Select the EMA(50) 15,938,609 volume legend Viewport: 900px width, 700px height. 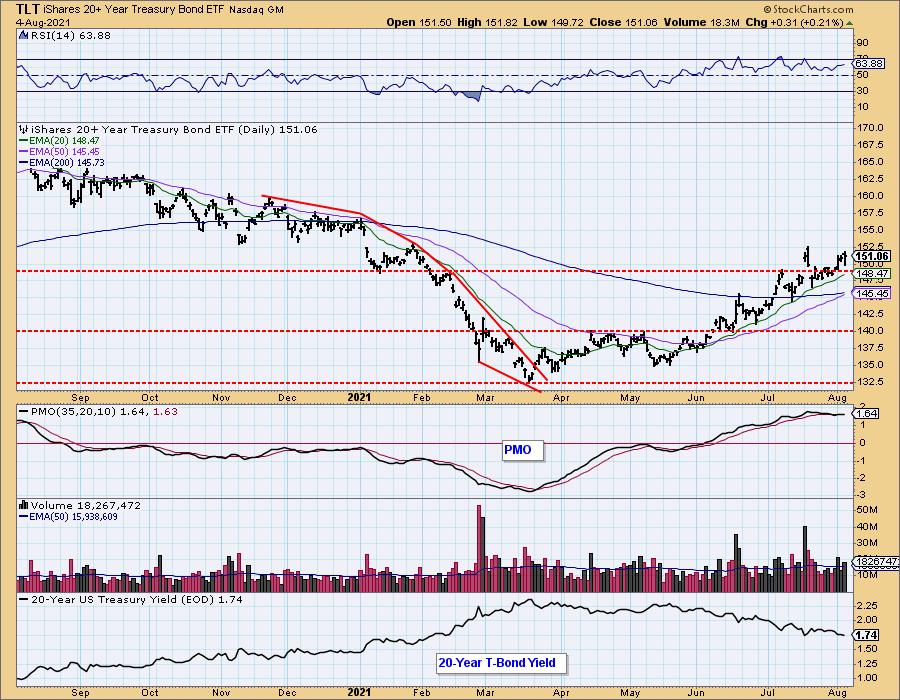pyautogui.click(x=69, y=516)
